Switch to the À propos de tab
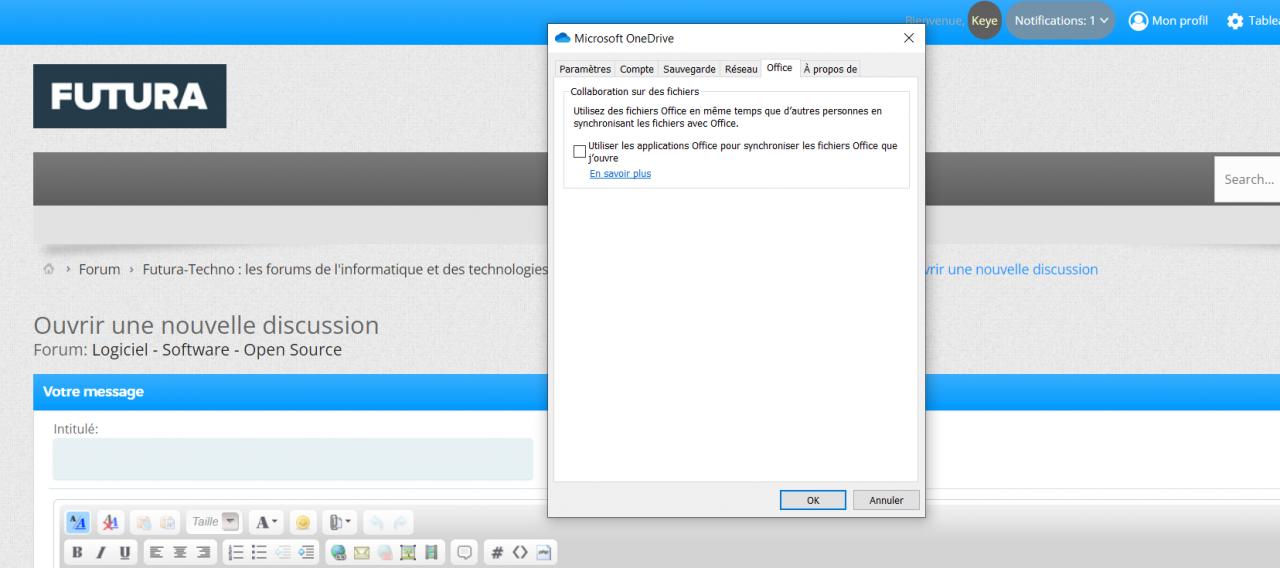 pos(830,69)
